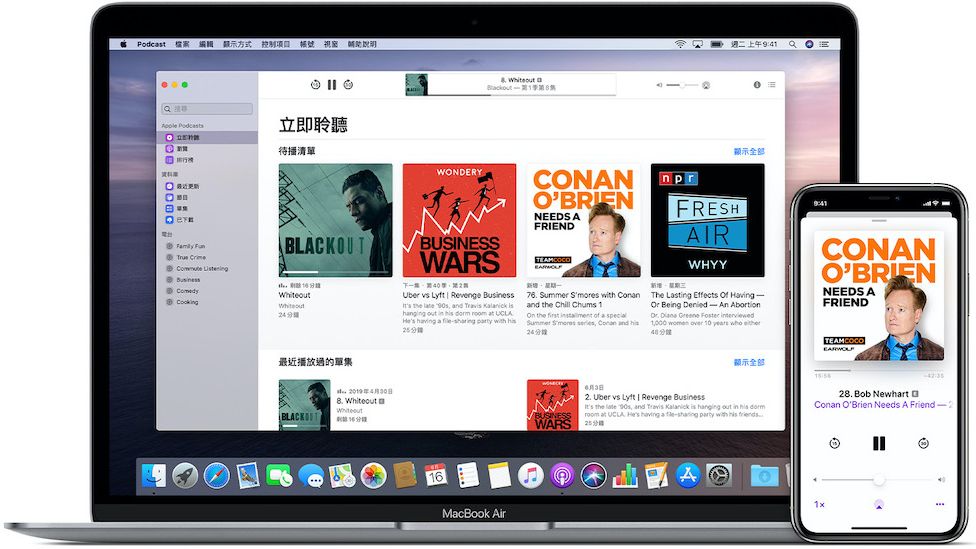Click the info icon in Podcasts toolbar
The width and height of the screenshot is (976, 549).
tap(757, 85)
